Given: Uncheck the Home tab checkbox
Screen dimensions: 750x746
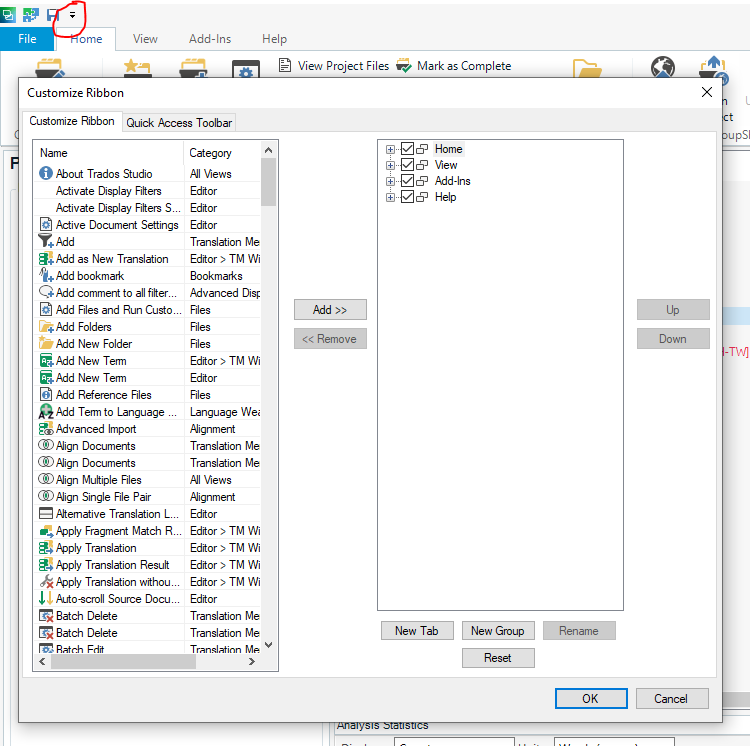Looking at the screenshot, I should pos(407,149).
